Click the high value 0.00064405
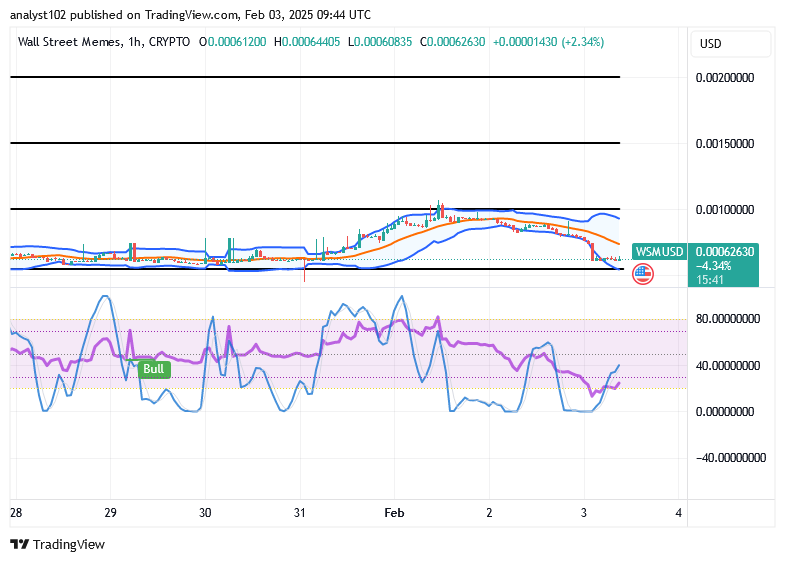785x562 pixels. [311, 42]
